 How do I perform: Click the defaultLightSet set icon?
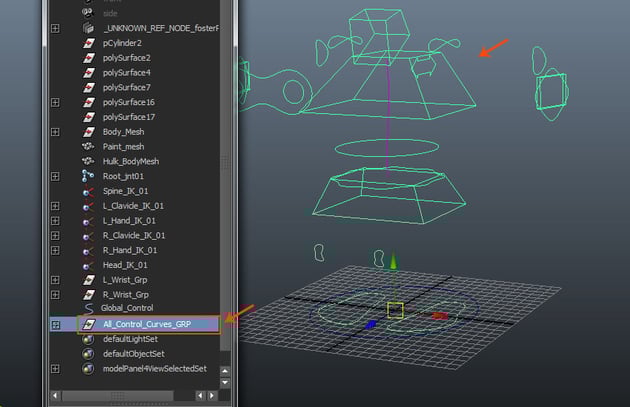click(x=87, y=339)
